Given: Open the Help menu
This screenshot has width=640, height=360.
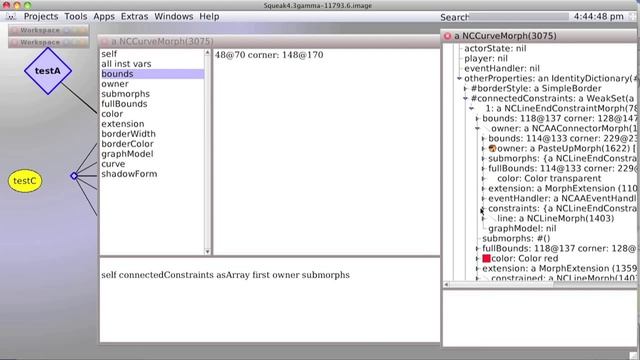Looking at the screenshot, I should pos(209,17).
